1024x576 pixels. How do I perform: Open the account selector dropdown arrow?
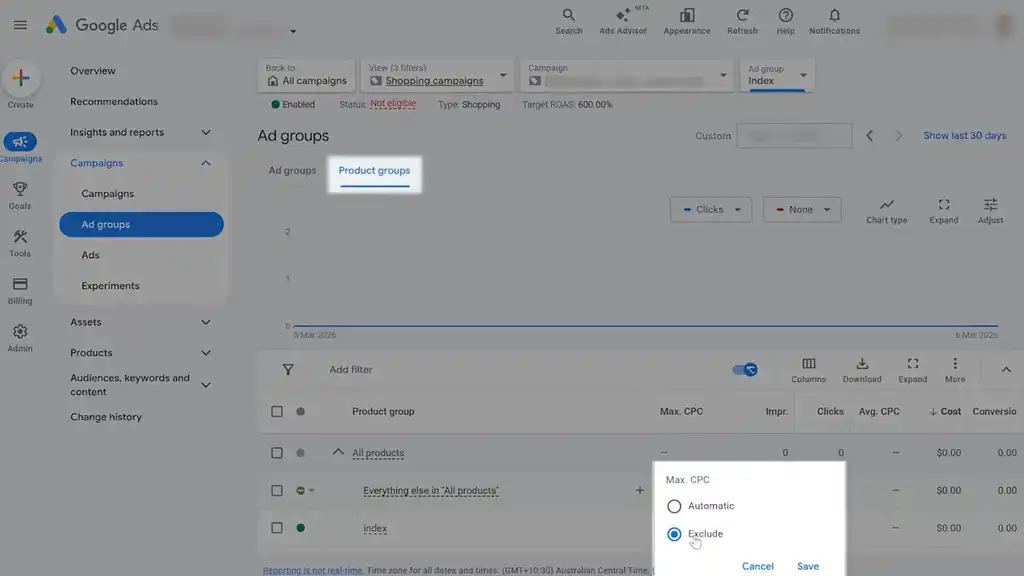tap(293, 31)
